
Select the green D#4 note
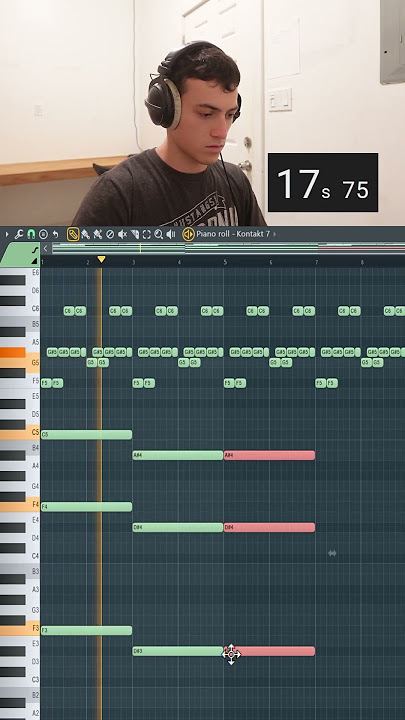178,528
